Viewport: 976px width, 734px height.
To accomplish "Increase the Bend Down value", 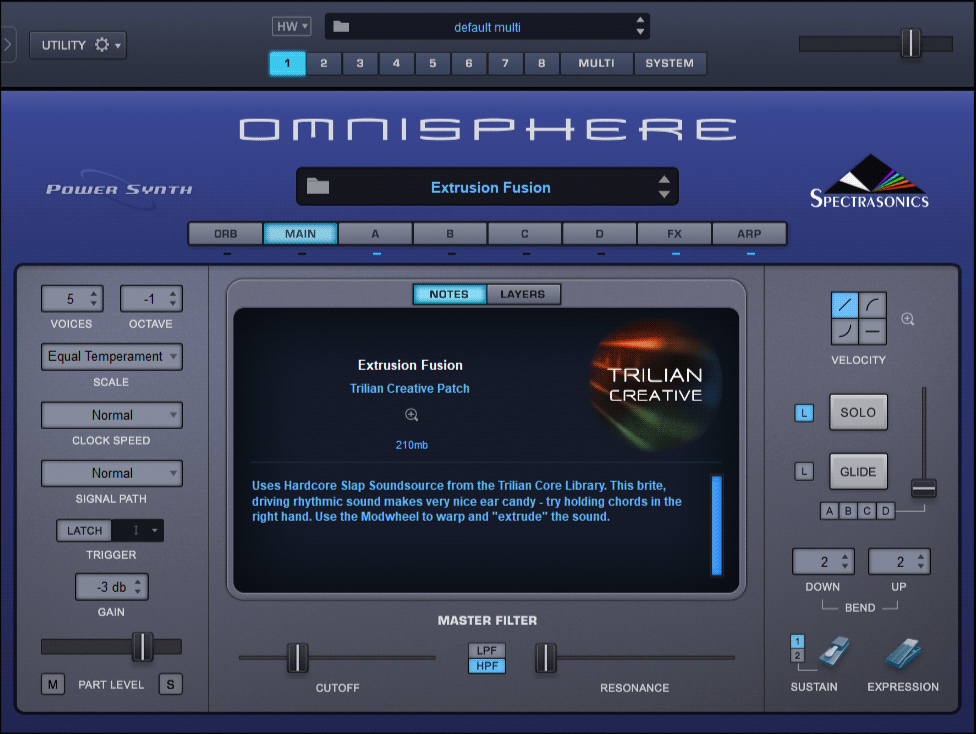I will [x=845, y=557].
